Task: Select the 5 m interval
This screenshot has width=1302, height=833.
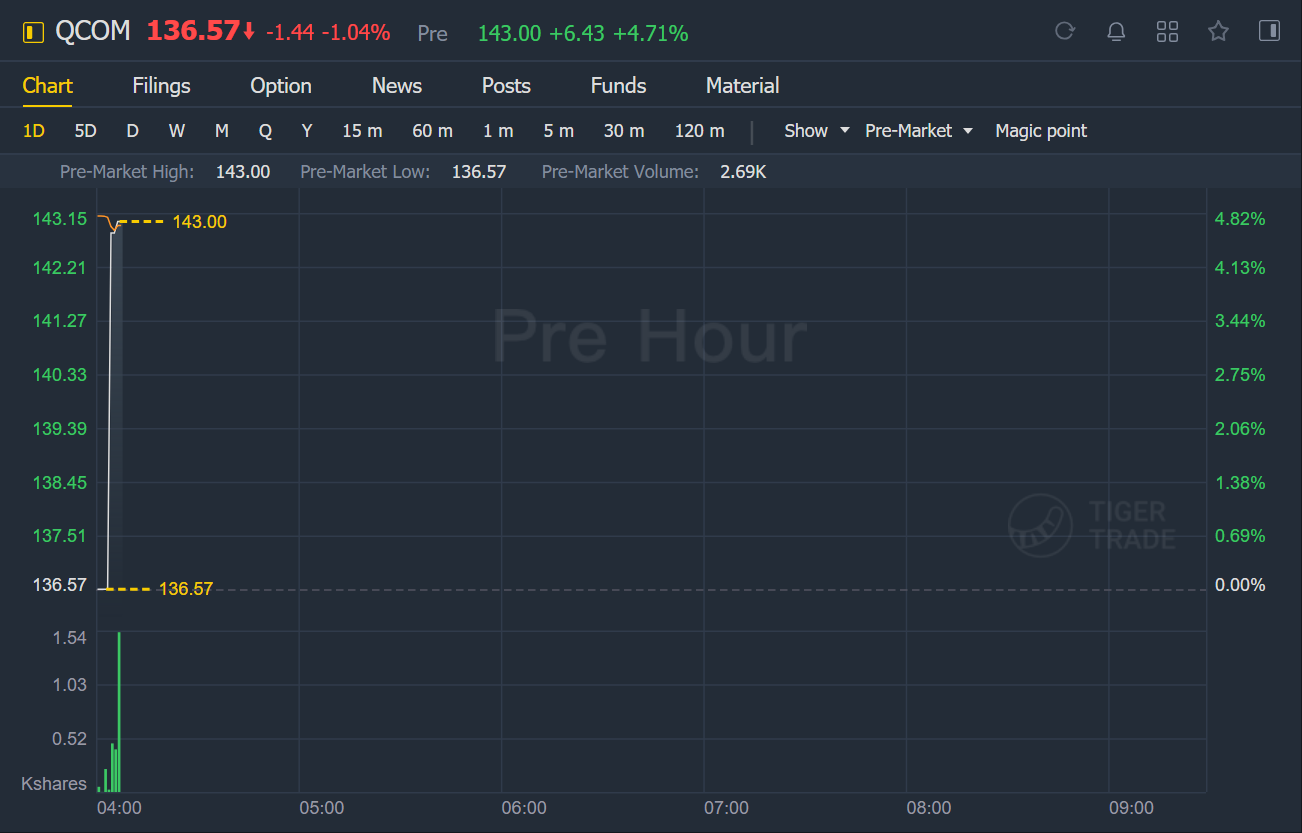Action: click(x=559, y=131)
